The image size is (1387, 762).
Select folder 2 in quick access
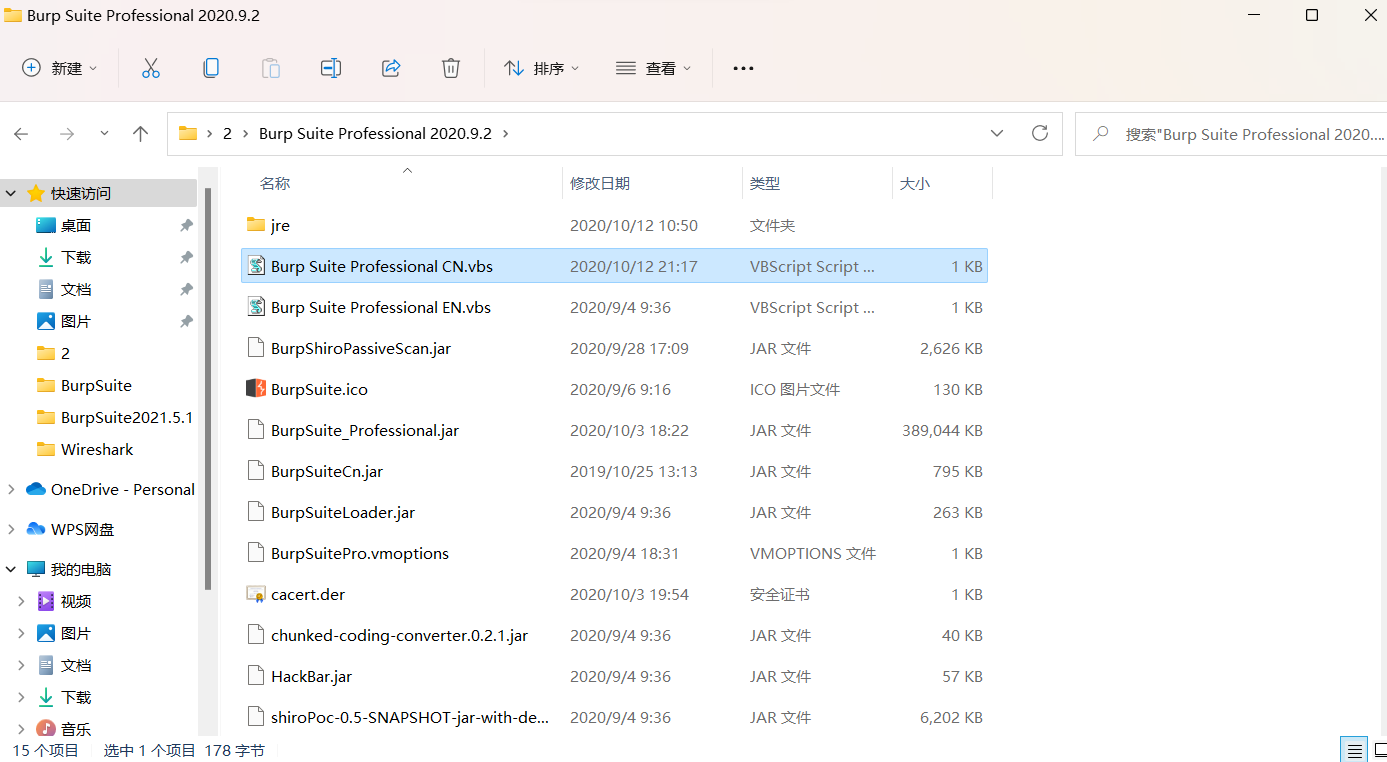click(65, 354)
